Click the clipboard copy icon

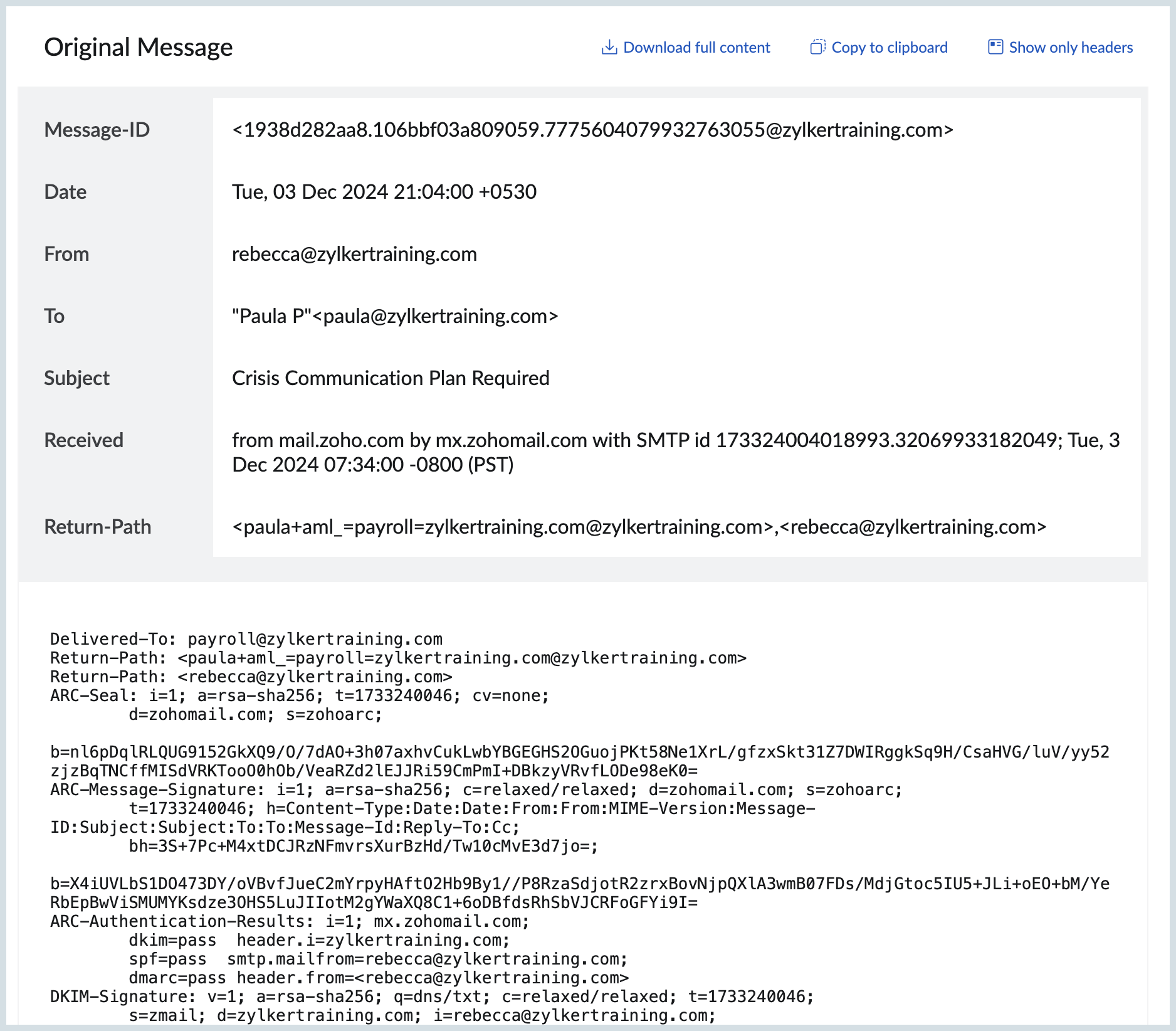tap(817, 48)
